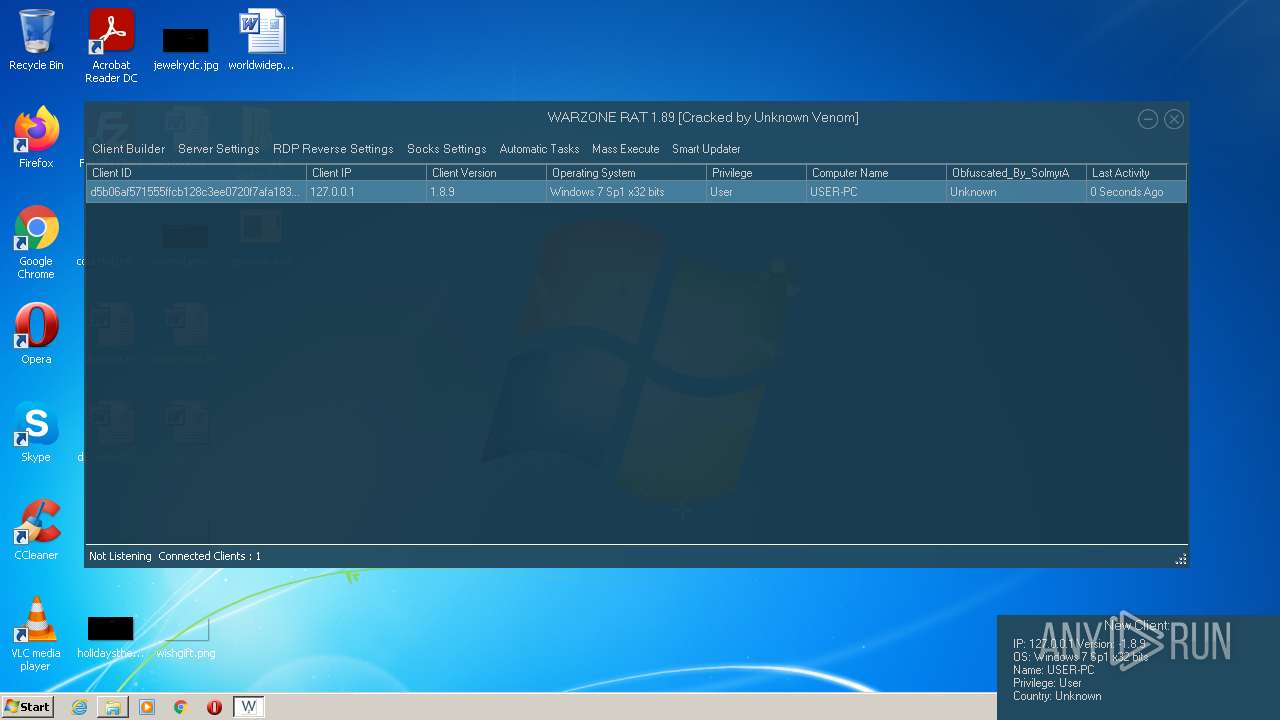Screen dimensions: 1280x720
Task: Open the Opera desktop shortcut
Action: (36, 333)
